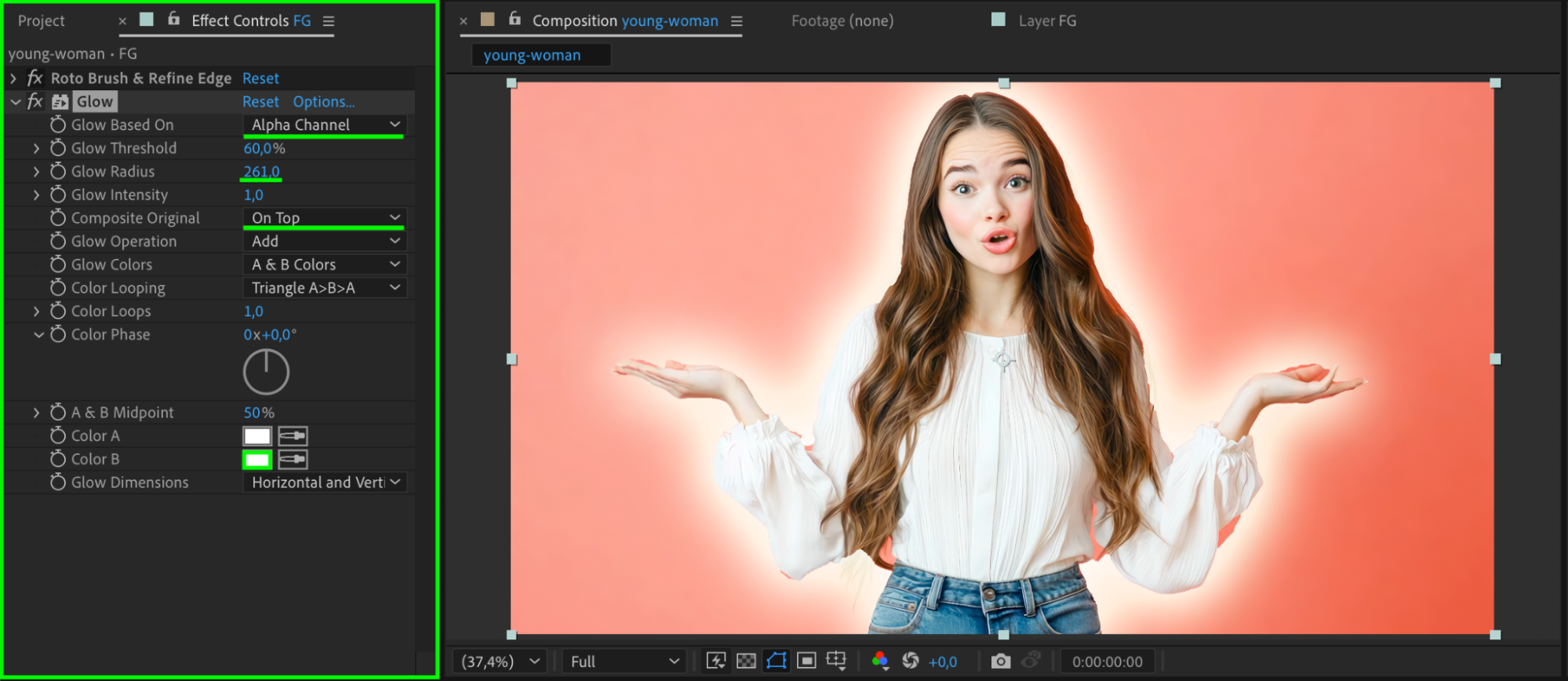Click Reset for the Glow effect

[x=260, y=102]
